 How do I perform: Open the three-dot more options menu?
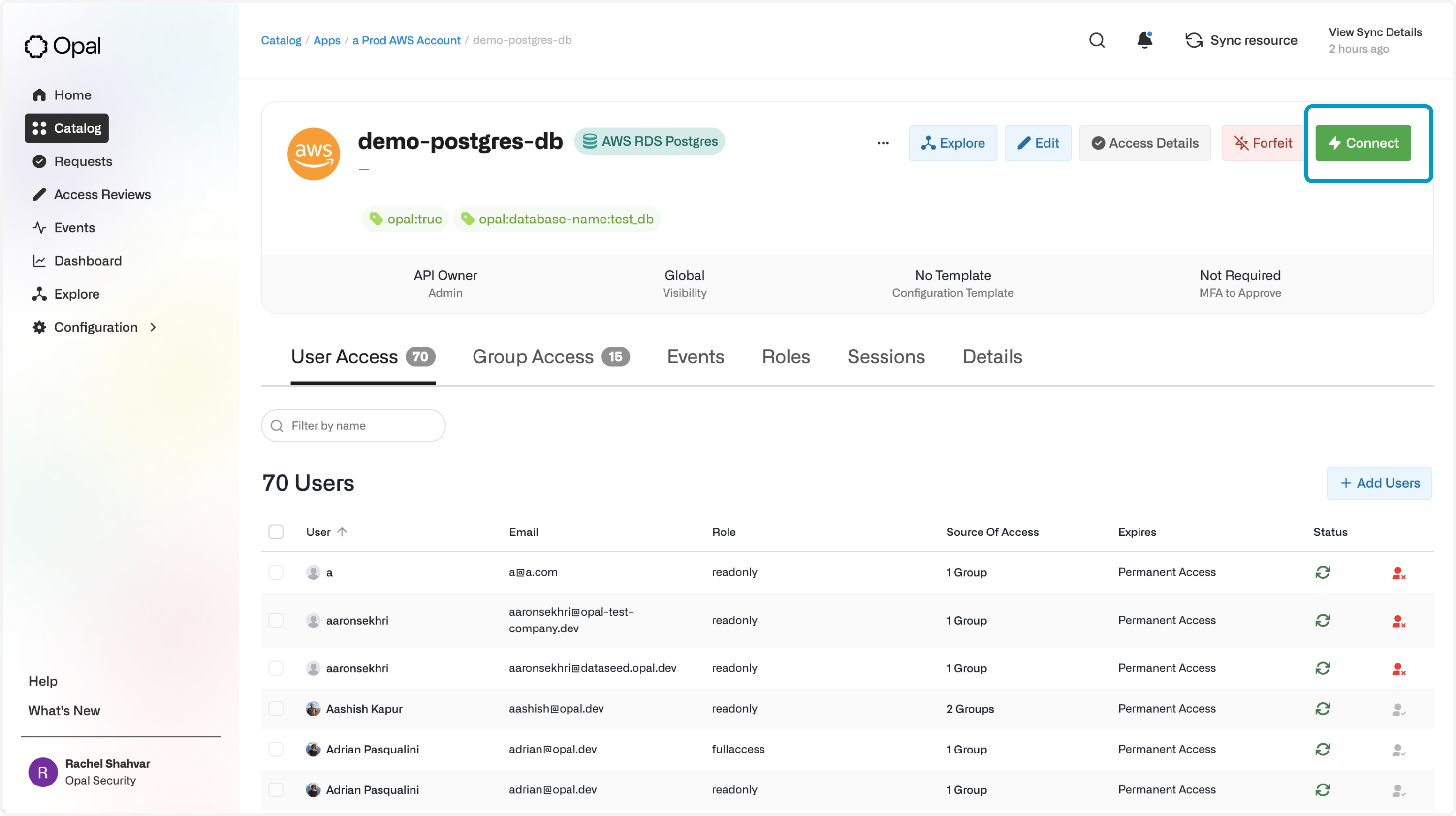(883, 143)
